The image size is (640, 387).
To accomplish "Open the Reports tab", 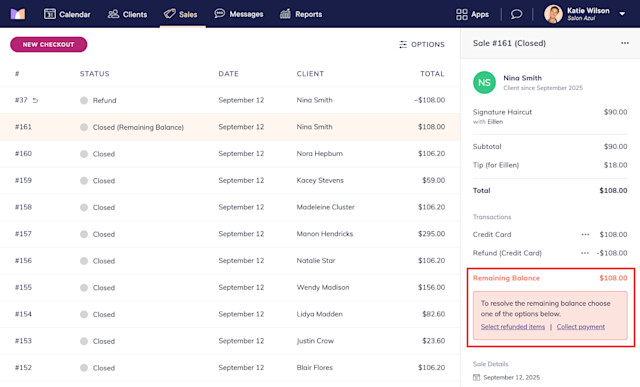I will tap(301, 14).
